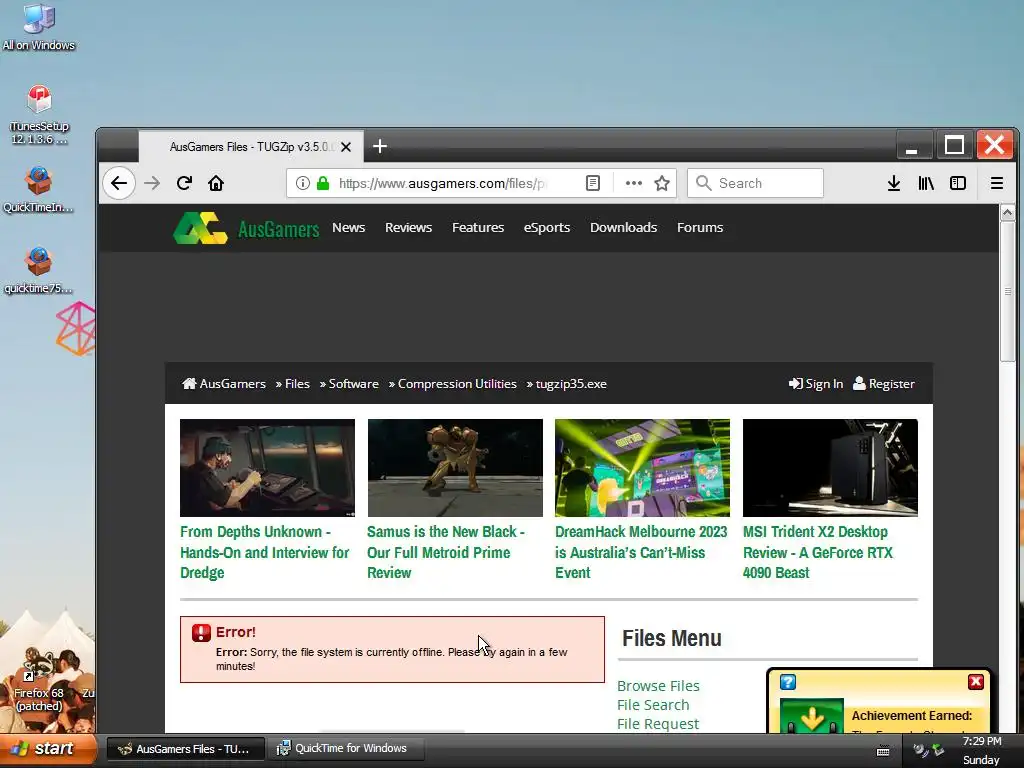Click tugzip35.exe breadcrumb
The image size is (1024, 768).
tap(571, 384)
